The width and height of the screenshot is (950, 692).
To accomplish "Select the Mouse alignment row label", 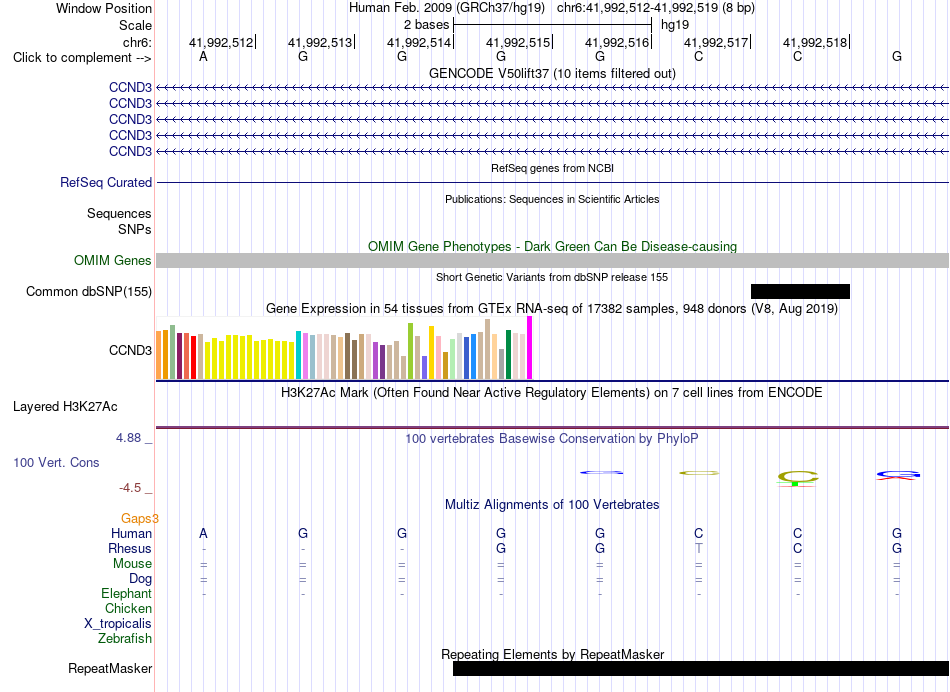I will (132, 564).
